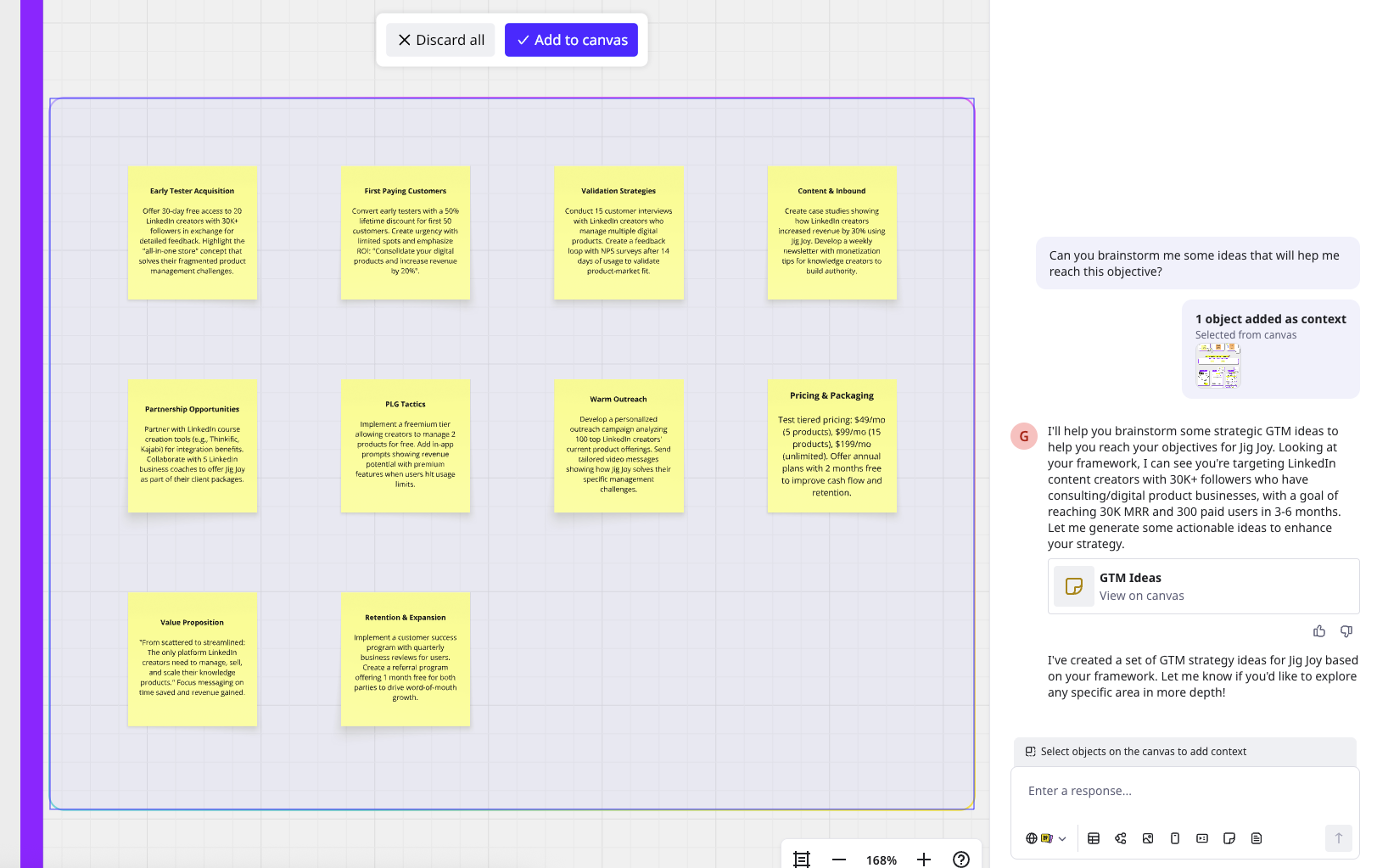This screenshot has width=1377, height=868.
Task: Zoom out with the minus button
Action: coord(839,860)
